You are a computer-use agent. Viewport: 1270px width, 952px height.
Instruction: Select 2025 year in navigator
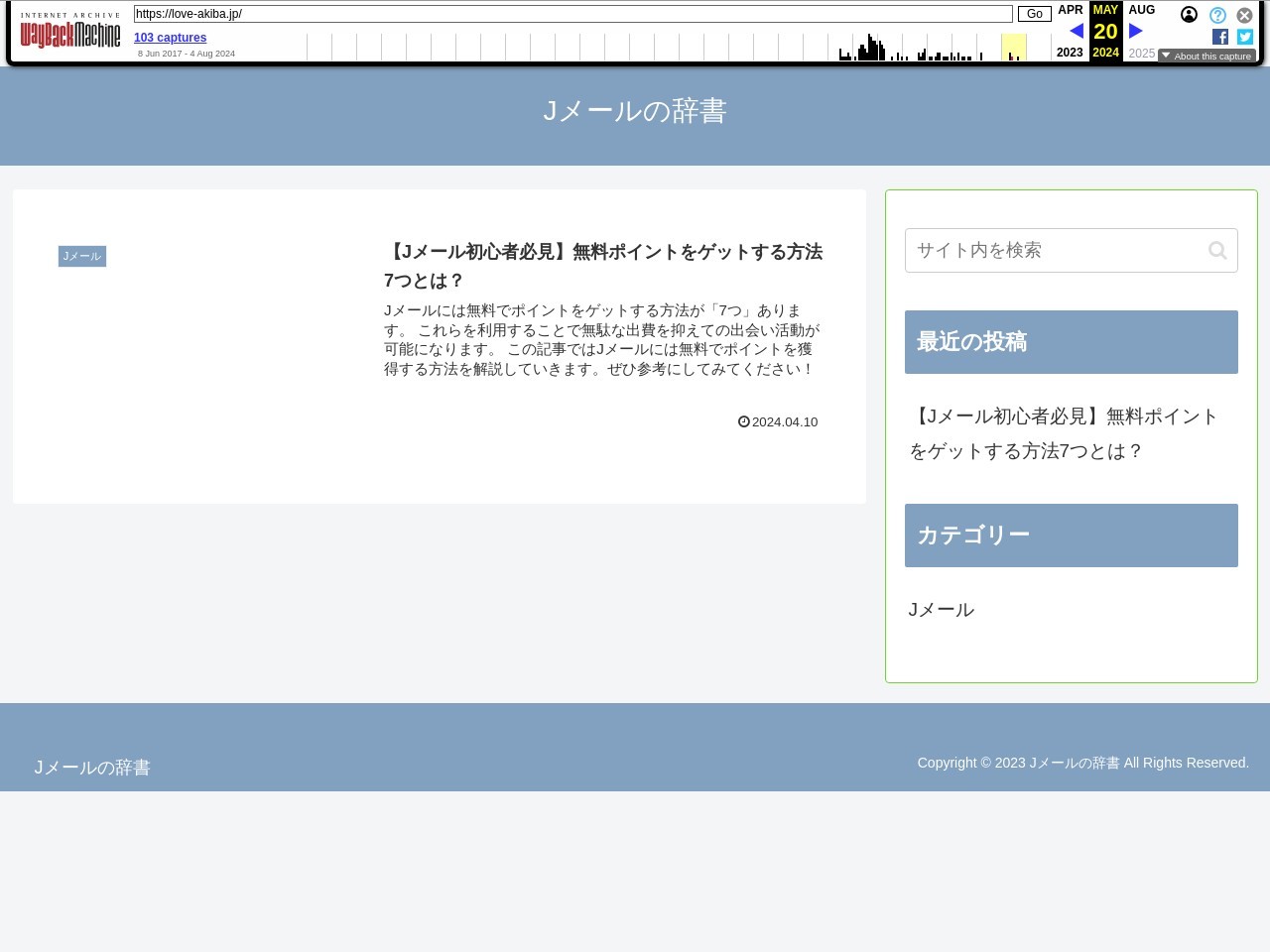click(1142, 54)
